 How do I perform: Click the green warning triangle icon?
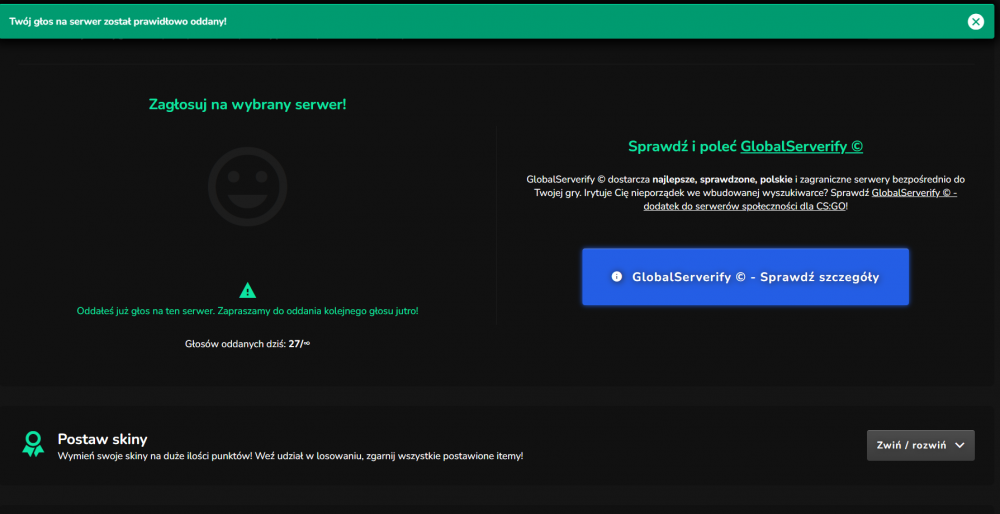coord(247,291)
